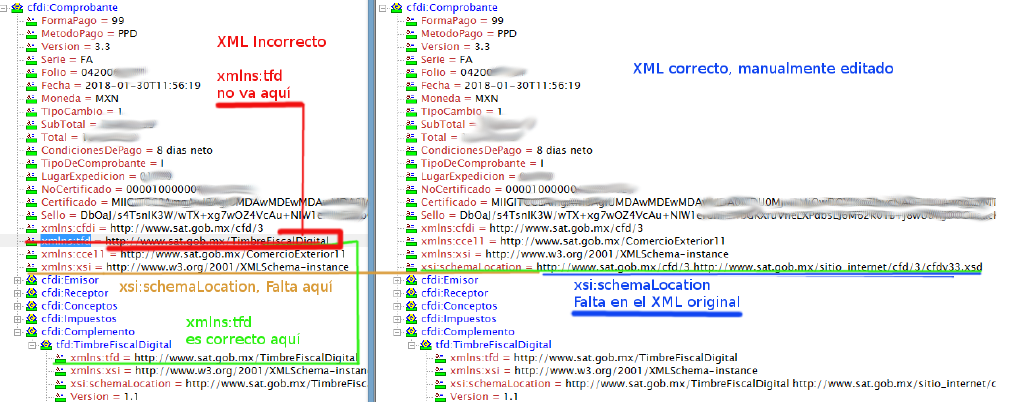The height and width of the screenshot is (402, 1014).
Task: Click the cfdi:Conceptos element icon, left pane
Action: (32, 306)
